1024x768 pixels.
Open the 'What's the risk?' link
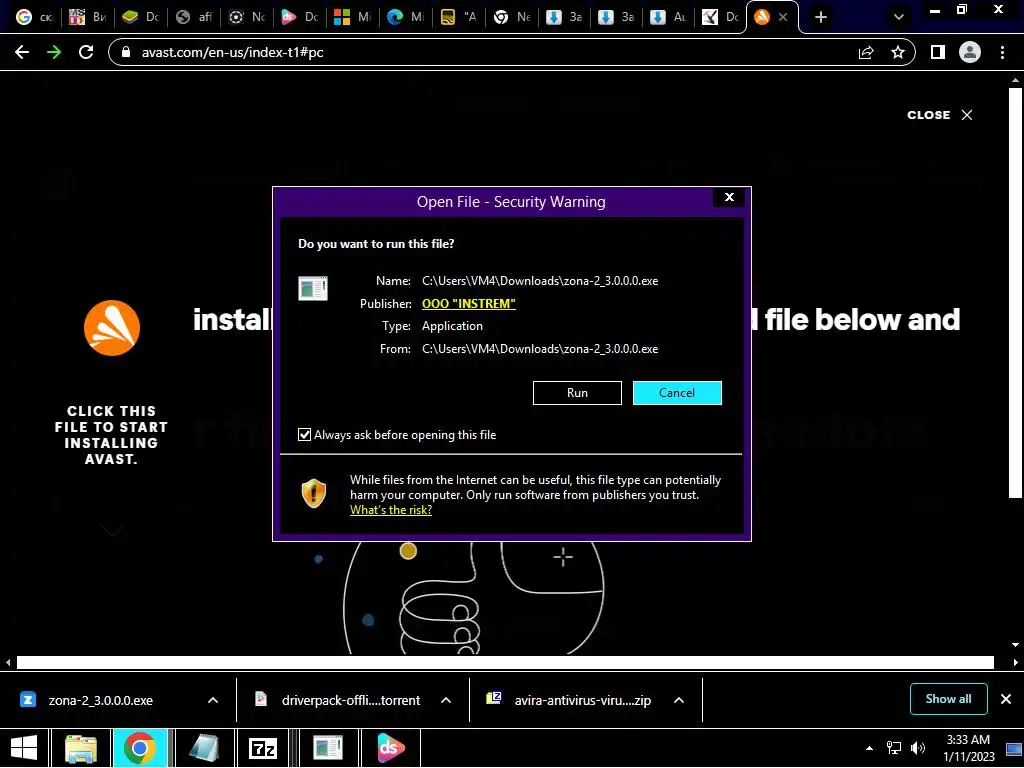391,510
